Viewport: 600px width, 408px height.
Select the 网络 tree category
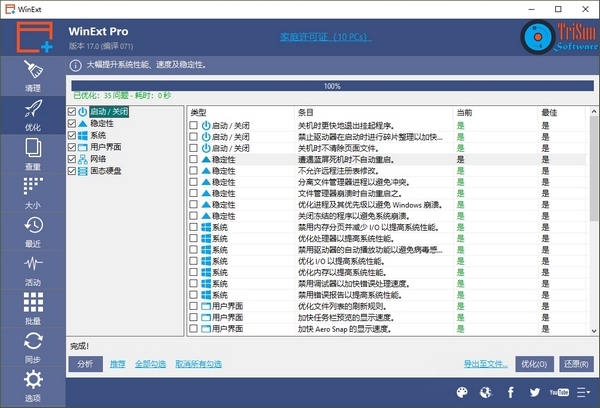[98, 159]
